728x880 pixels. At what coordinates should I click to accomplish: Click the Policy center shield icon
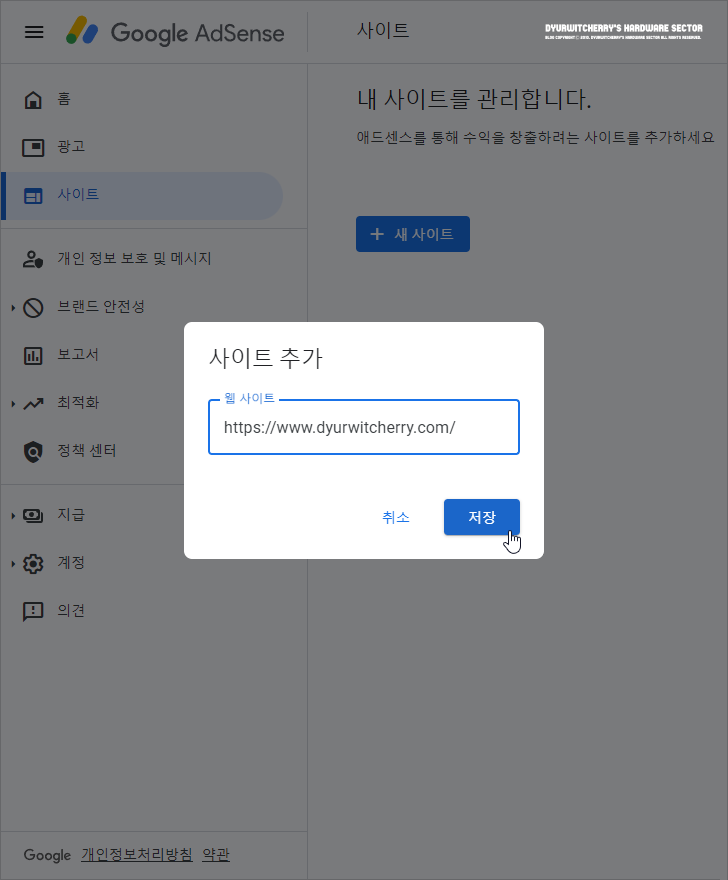pyautogui.click(x=33, y=451)
